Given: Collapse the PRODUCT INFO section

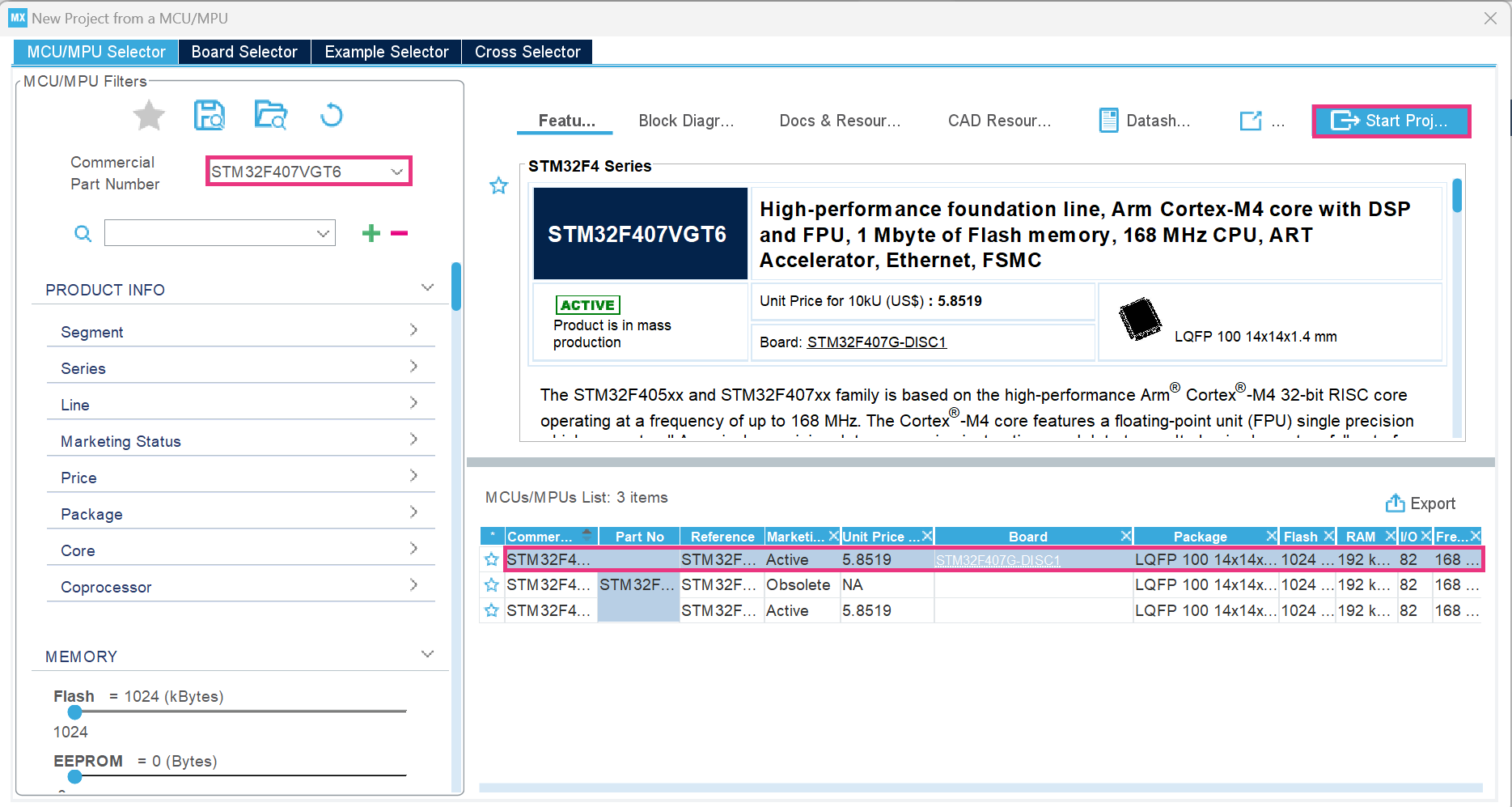Looking at the screenshot, I should pos(427,287).
